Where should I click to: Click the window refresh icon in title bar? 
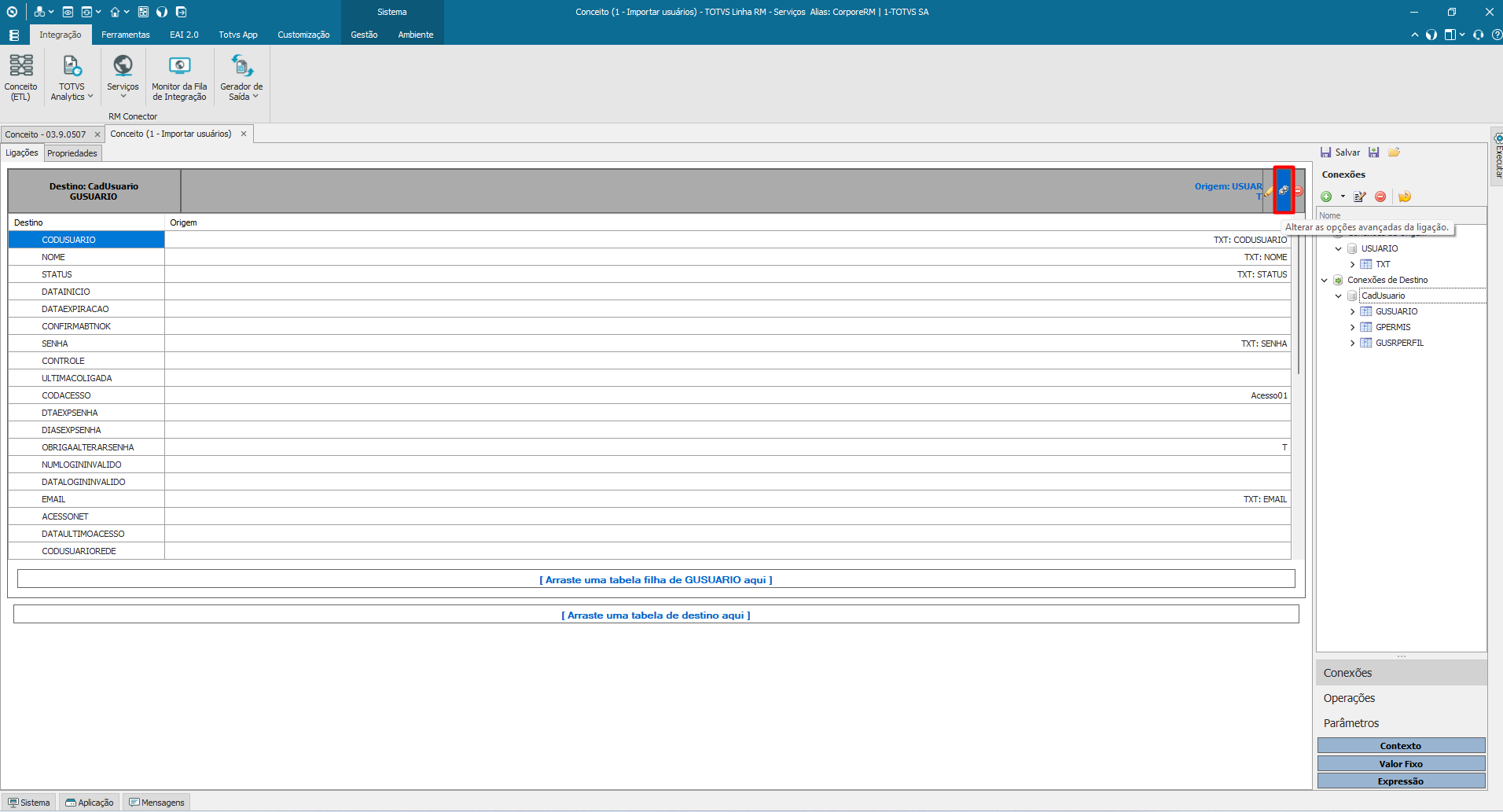pyautogui.click(x=86, y=12)
